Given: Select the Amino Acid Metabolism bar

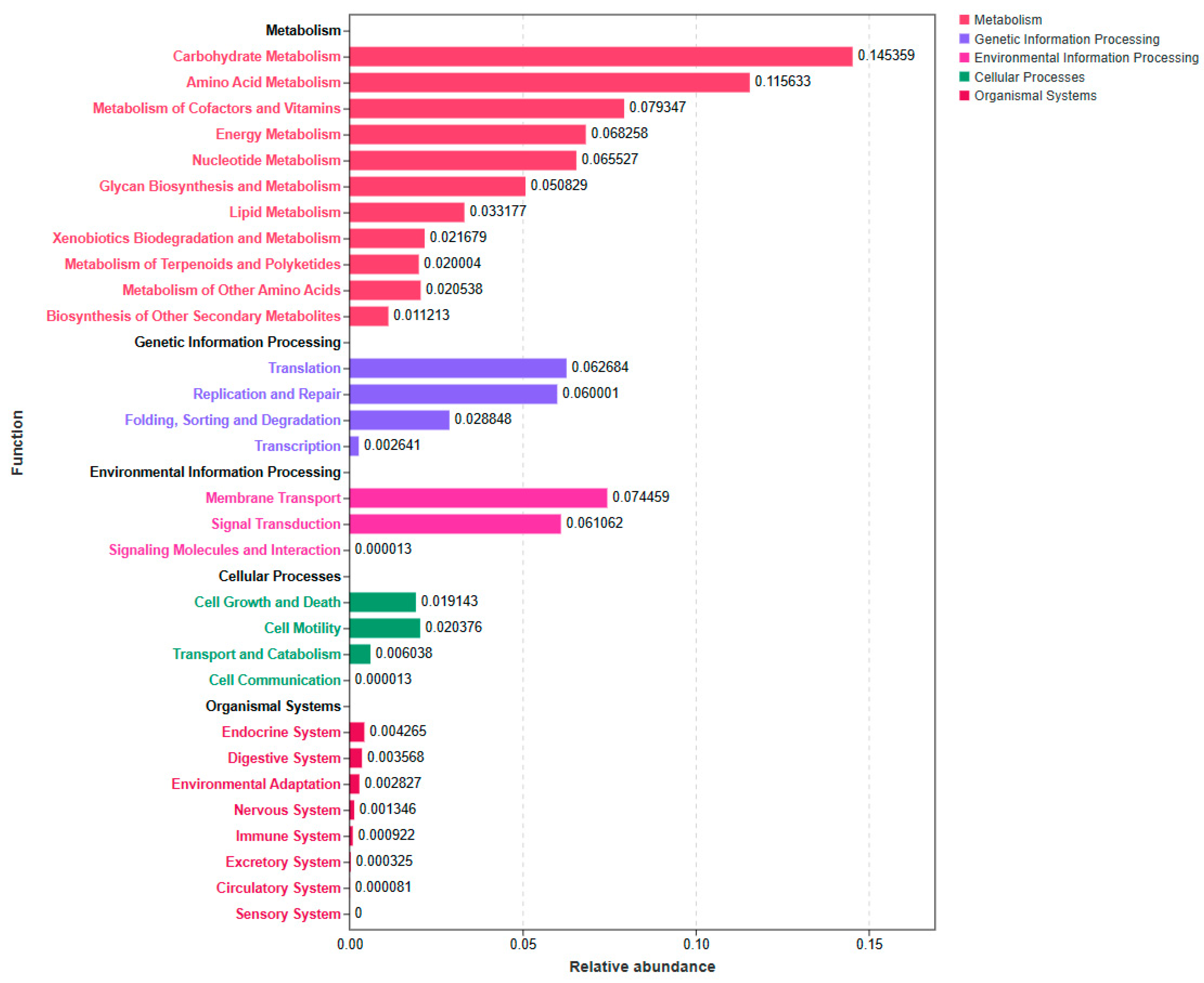Looking at the screenshot, I should (549, 83).
